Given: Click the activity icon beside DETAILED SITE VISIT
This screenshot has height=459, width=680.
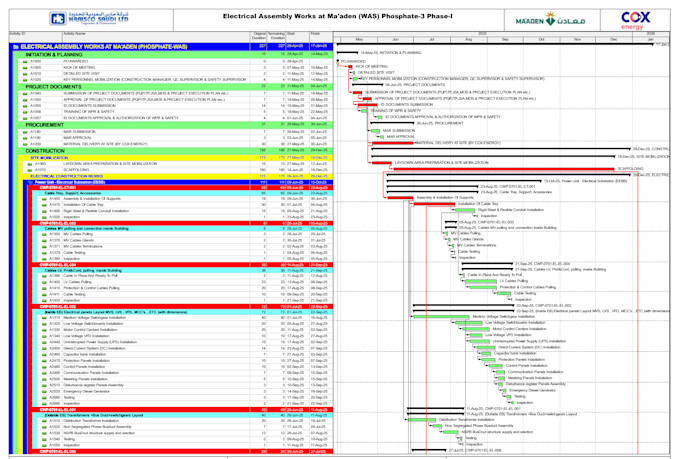Looking at the screenshot, I should point(25,74).
